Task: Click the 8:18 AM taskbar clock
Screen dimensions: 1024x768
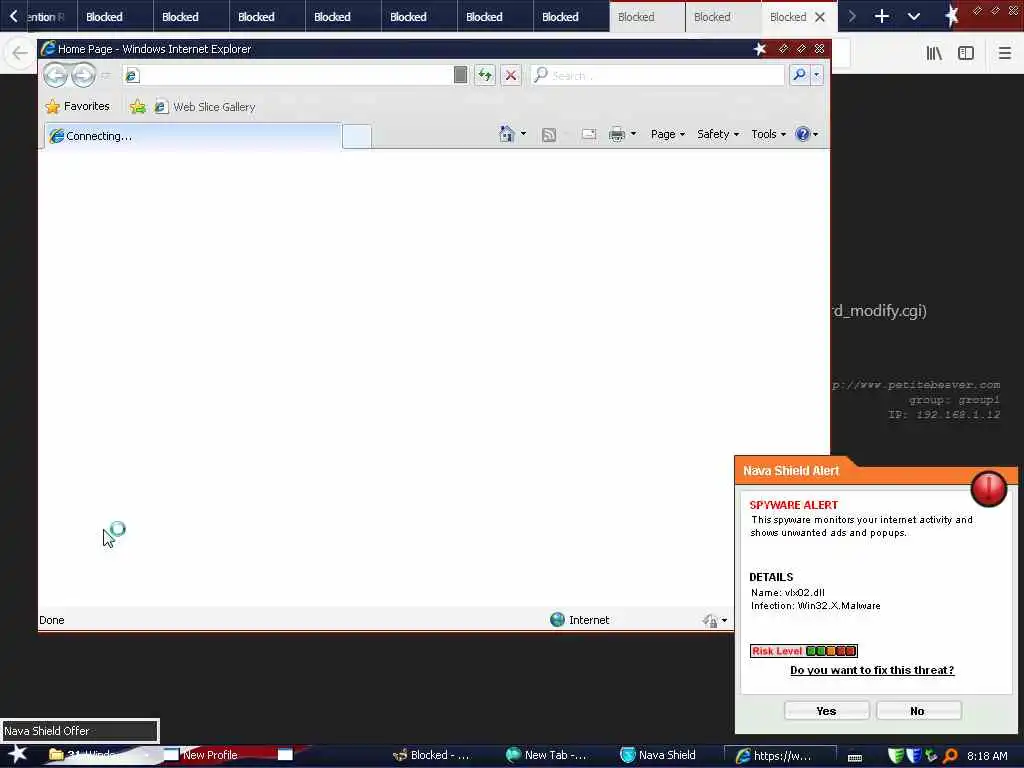Action: coord(987,756)
